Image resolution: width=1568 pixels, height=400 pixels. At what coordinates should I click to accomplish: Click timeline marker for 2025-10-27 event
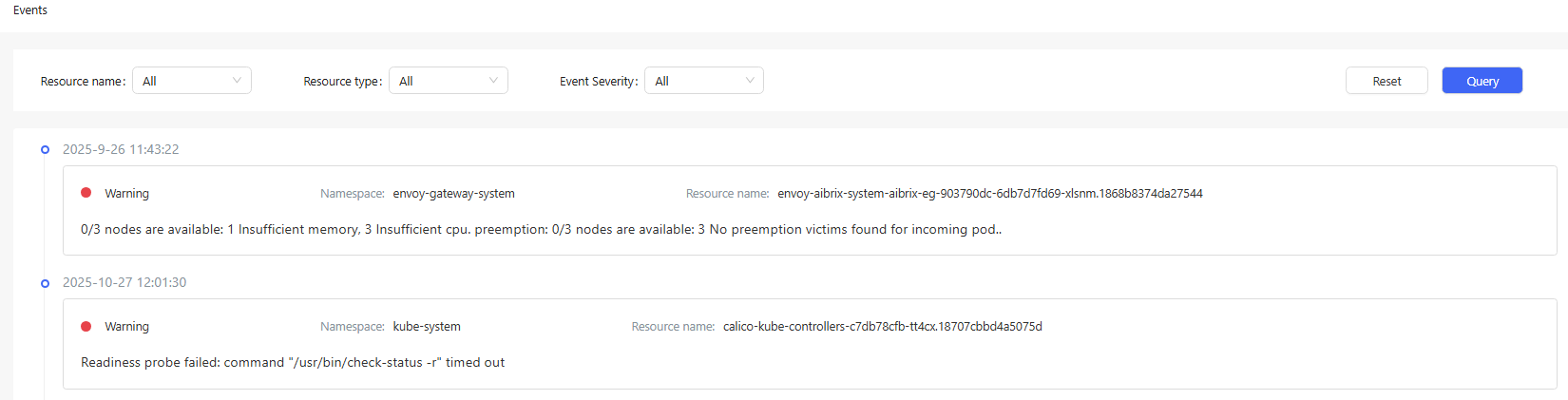tap(45, 283)
